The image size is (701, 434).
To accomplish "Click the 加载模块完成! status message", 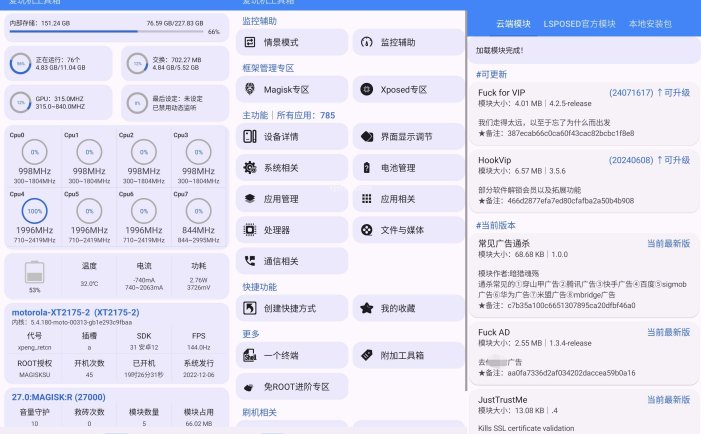I will 499,50.
